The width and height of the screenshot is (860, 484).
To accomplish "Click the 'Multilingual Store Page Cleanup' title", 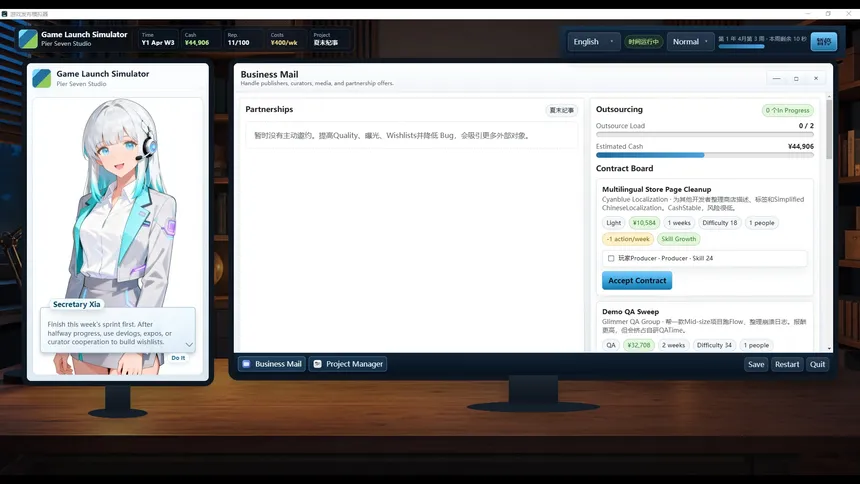I will [657, 189].
